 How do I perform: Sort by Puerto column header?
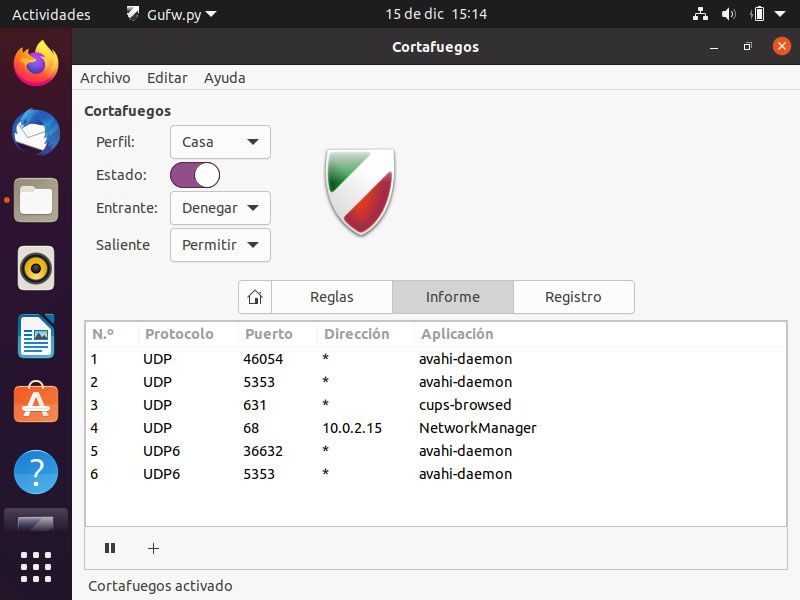pos(268,334)
